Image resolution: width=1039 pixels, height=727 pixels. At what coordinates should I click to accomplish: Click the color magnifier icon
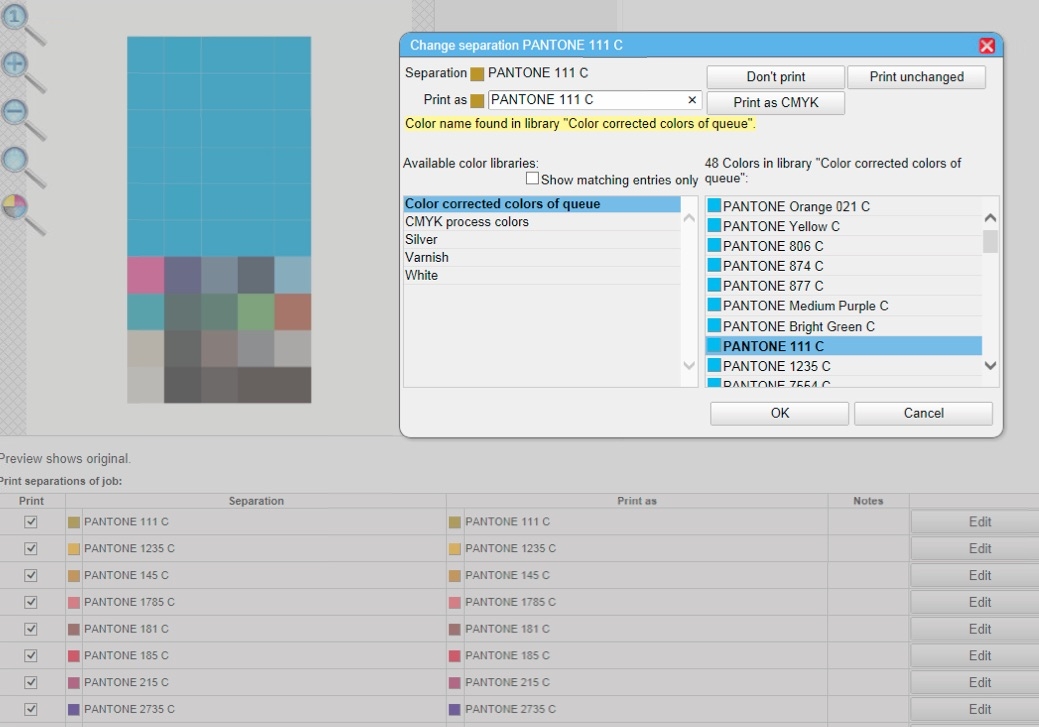point(22,214)
